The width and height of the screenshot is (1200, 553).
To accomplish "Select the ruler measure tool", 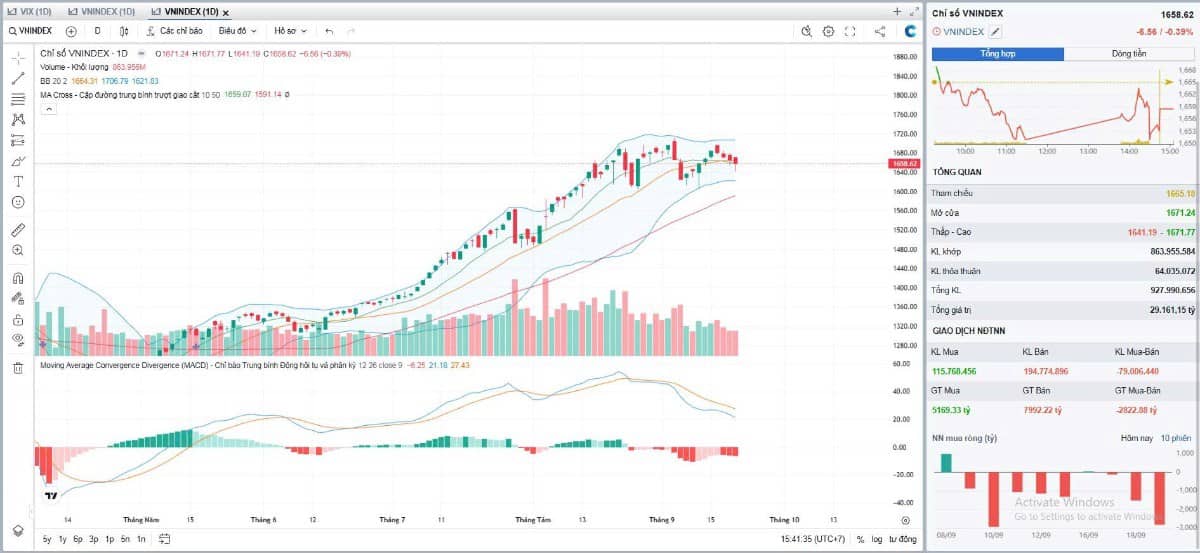I will (17, 229).
